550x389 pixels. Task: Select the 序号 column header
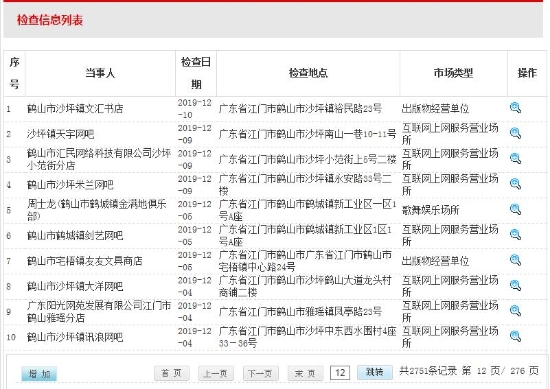14,73
